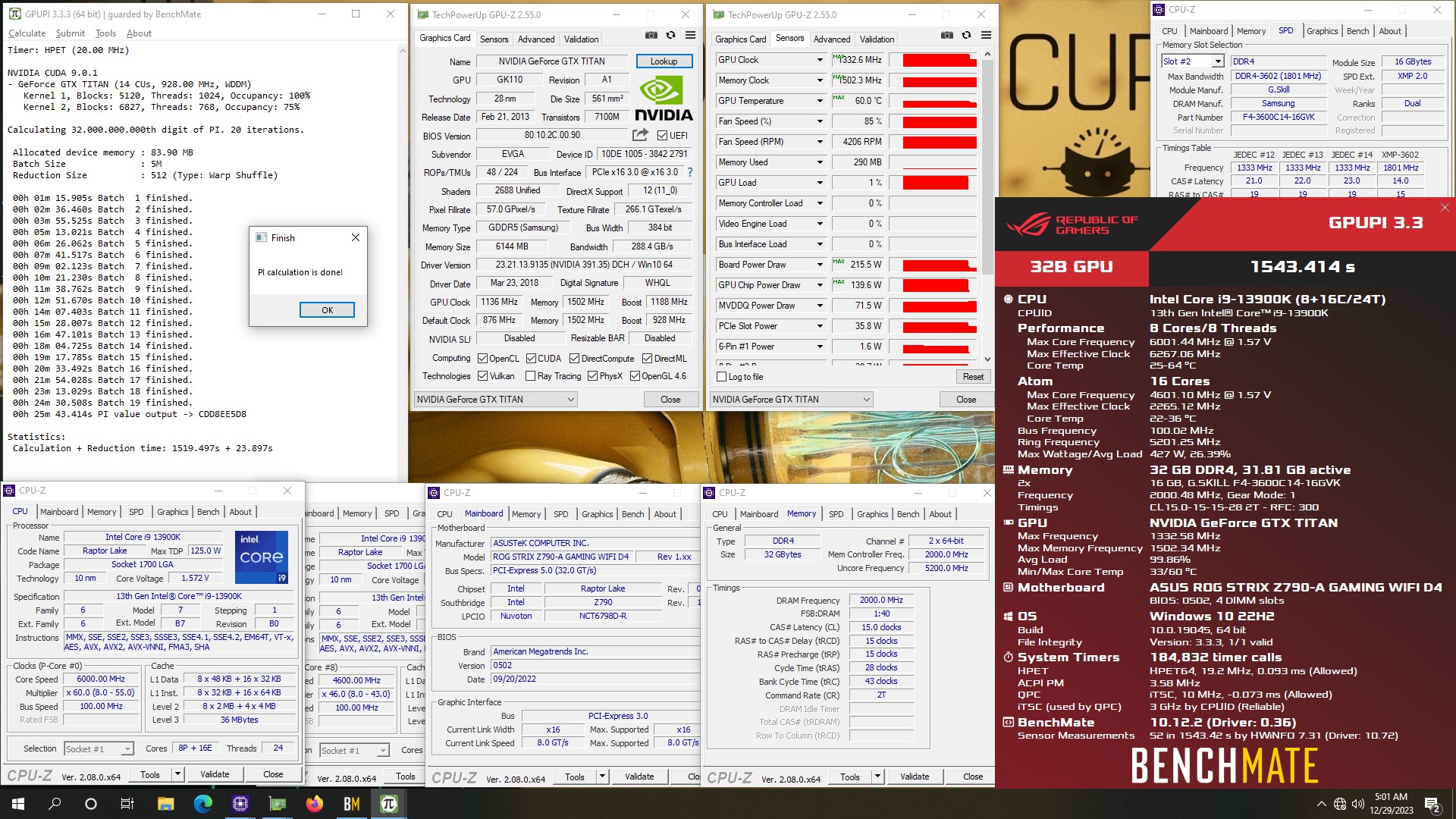Open the Submit menu in GPUPI
Screen dimensions: 1456x819
(x=70, y=33)
